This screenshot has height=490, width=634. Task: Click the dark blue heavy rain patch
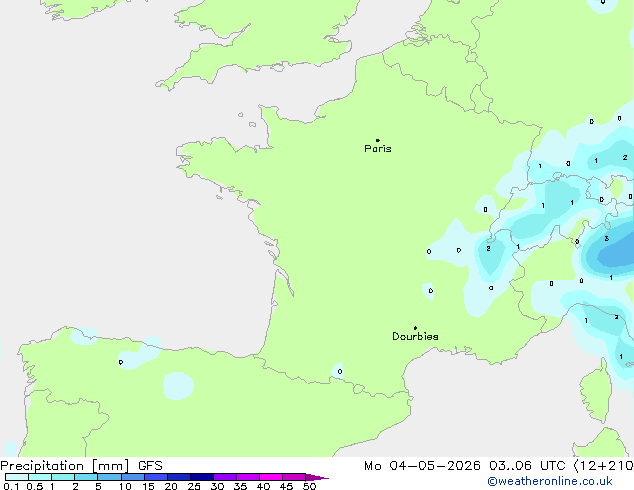pyautogui.click(x=616, y=252)
